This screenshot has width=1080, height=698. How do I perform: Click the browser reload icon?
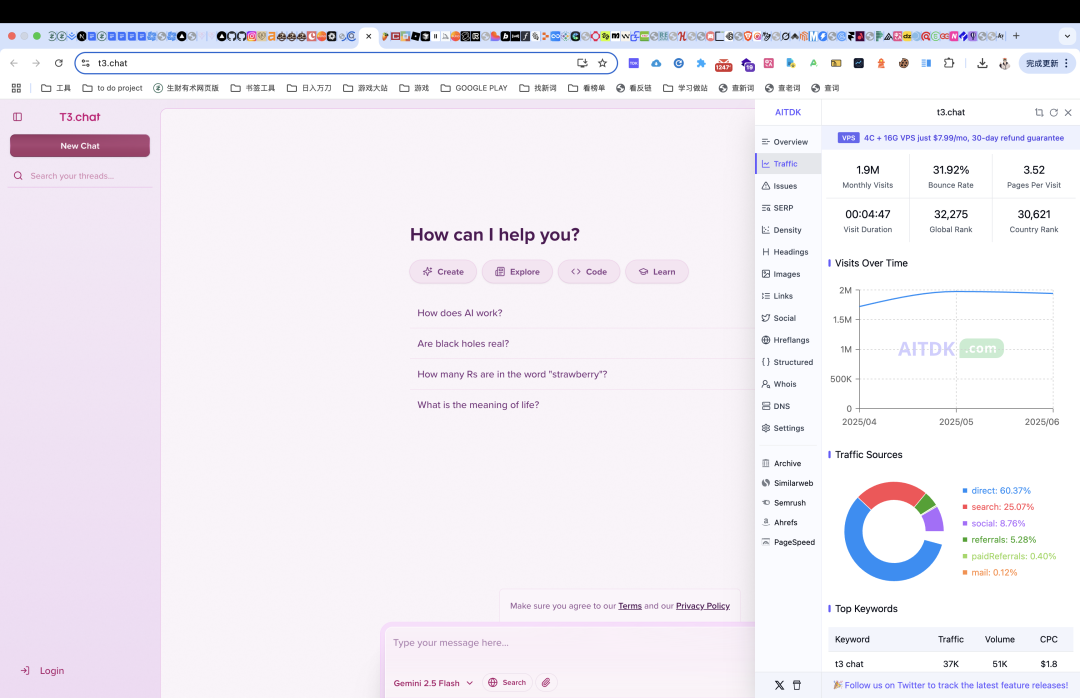pos(59,63)
